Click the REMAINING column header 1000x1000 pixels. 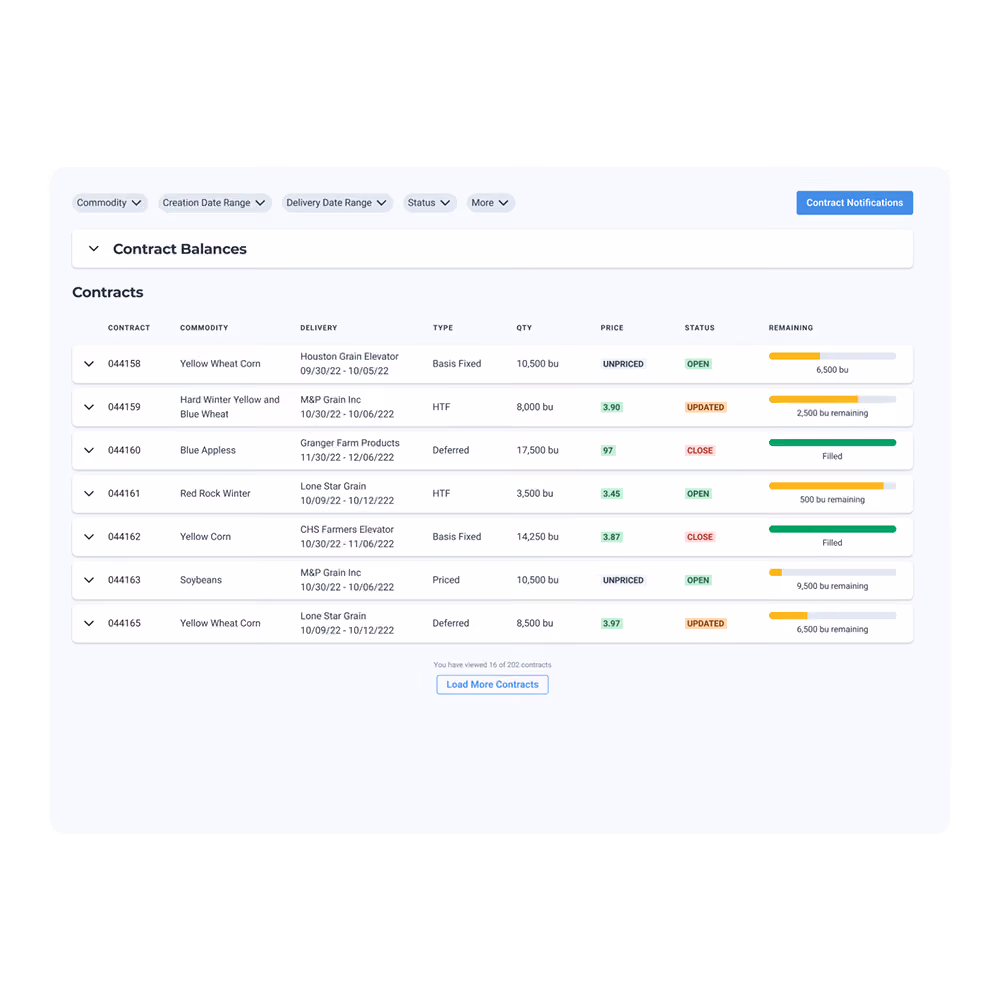coord(791,328)
